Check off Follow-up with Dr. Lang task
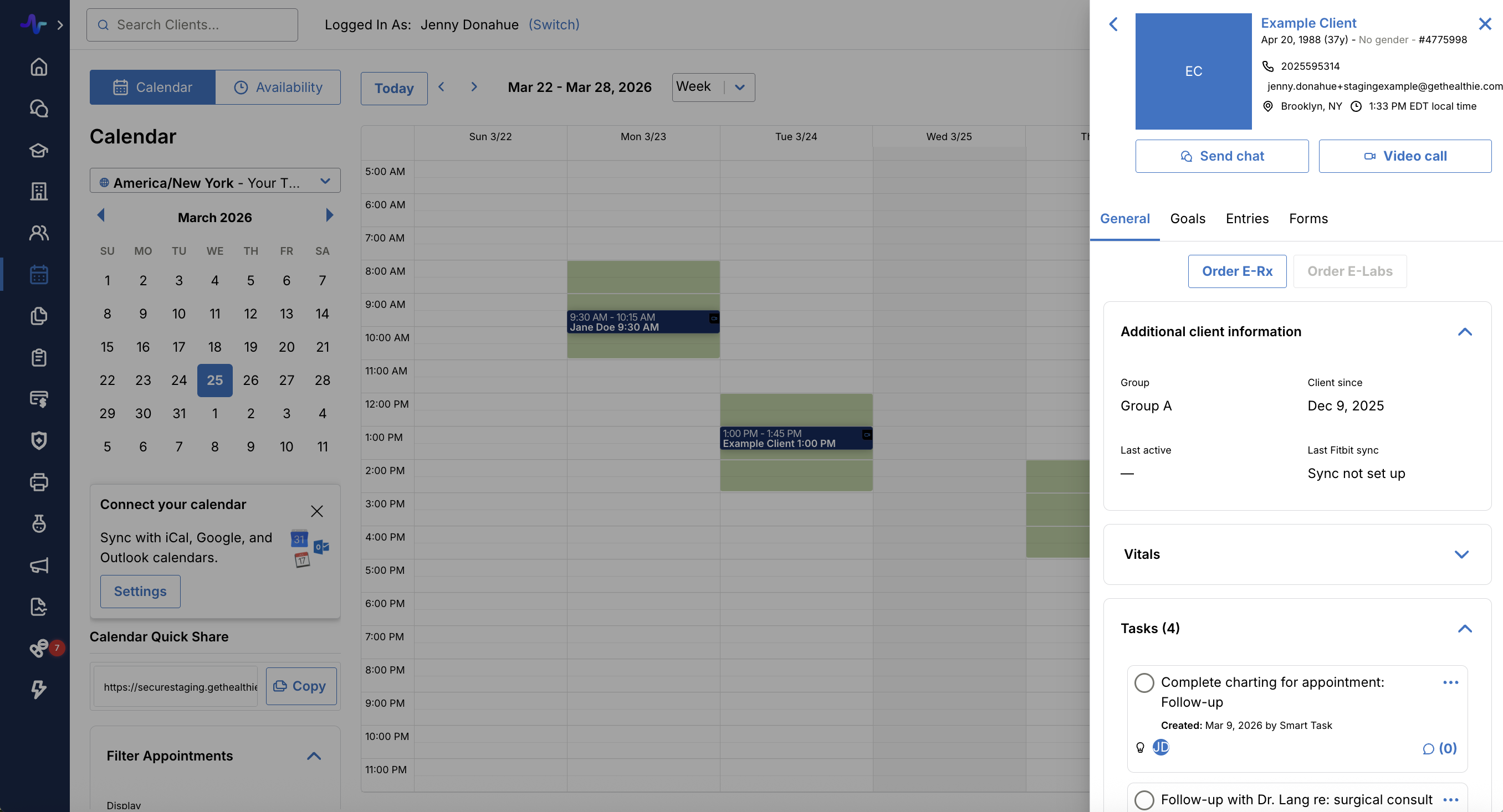This screenshot has height=812, width=1503. point(1143,799)
